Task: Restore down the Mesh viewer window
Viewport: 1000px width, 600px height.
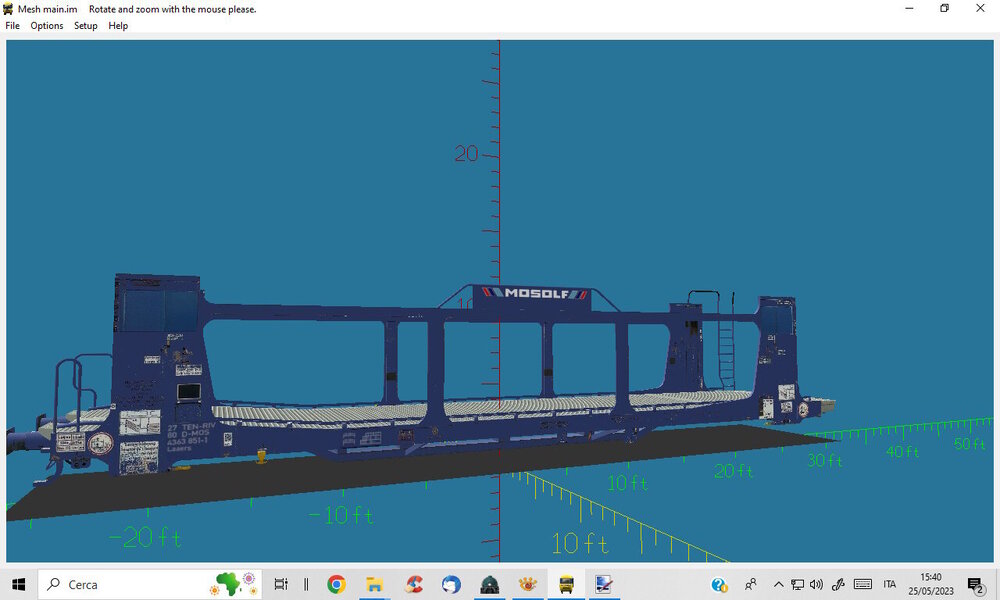Action: 945,8
